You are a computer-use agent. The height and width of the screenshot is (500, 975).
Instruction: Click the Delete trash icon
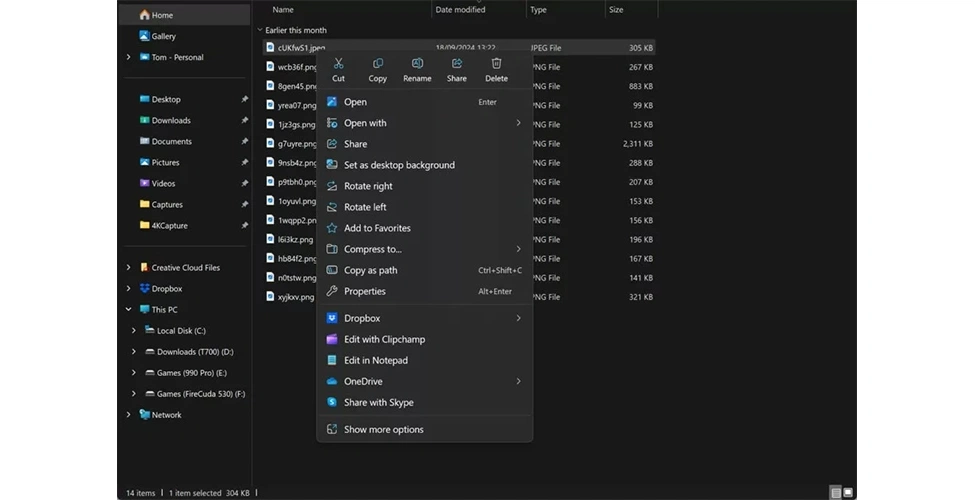point(496,63)
